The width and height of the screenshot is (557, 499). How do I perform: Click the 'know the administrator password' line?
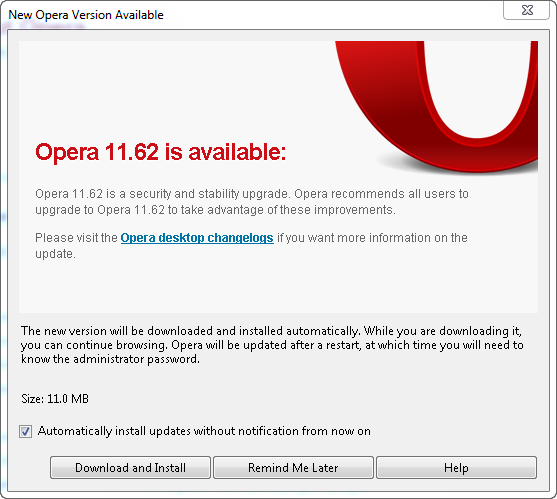point(110,359)
